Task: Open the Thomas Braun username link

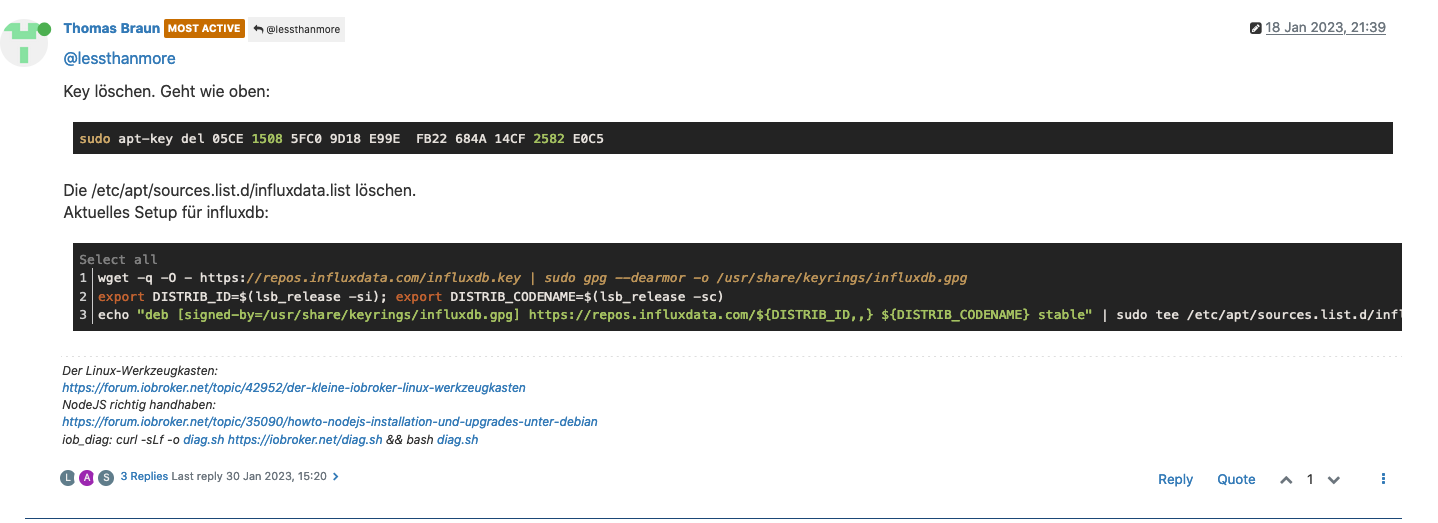Action: (x=111, y=28)
